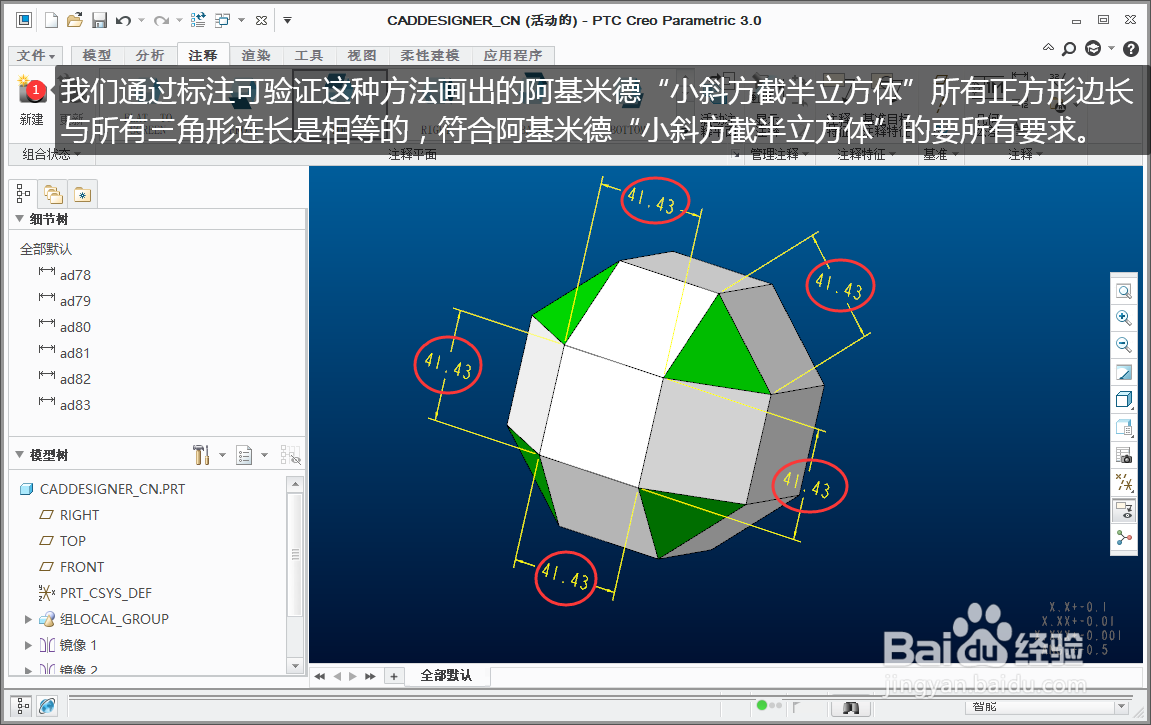Click the Search command magnifier icon
Viewport: 1151px width, 725px height.
[1070, 48]
